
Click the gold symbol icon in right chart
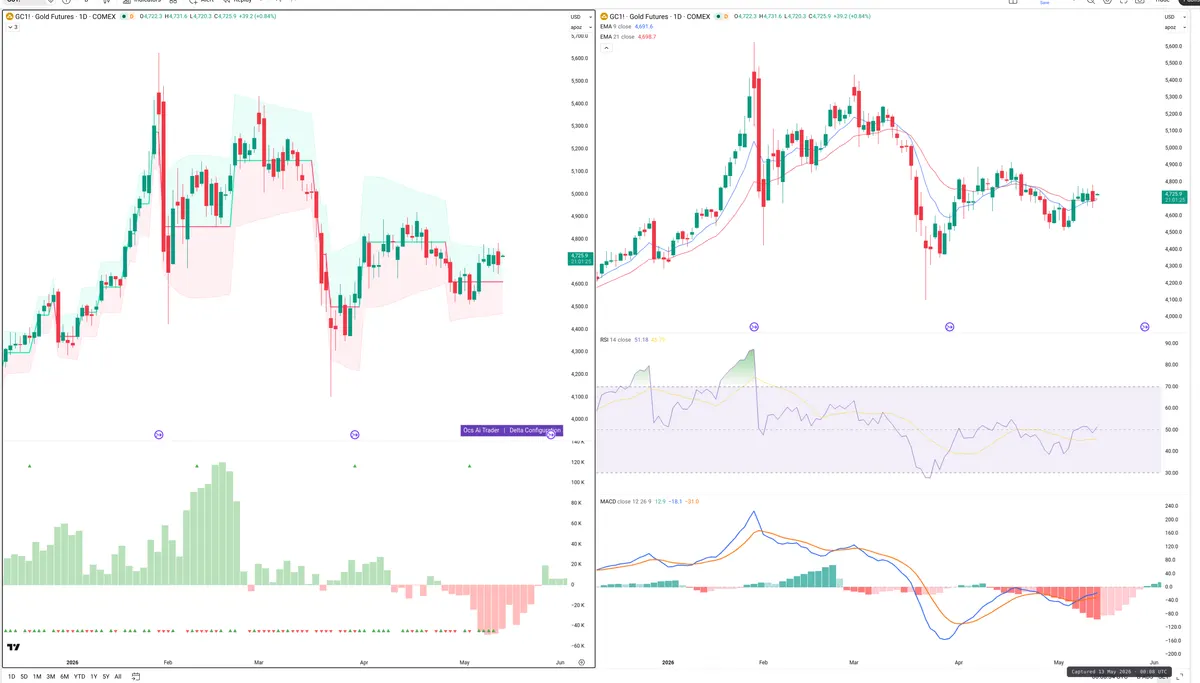[604, 16]
